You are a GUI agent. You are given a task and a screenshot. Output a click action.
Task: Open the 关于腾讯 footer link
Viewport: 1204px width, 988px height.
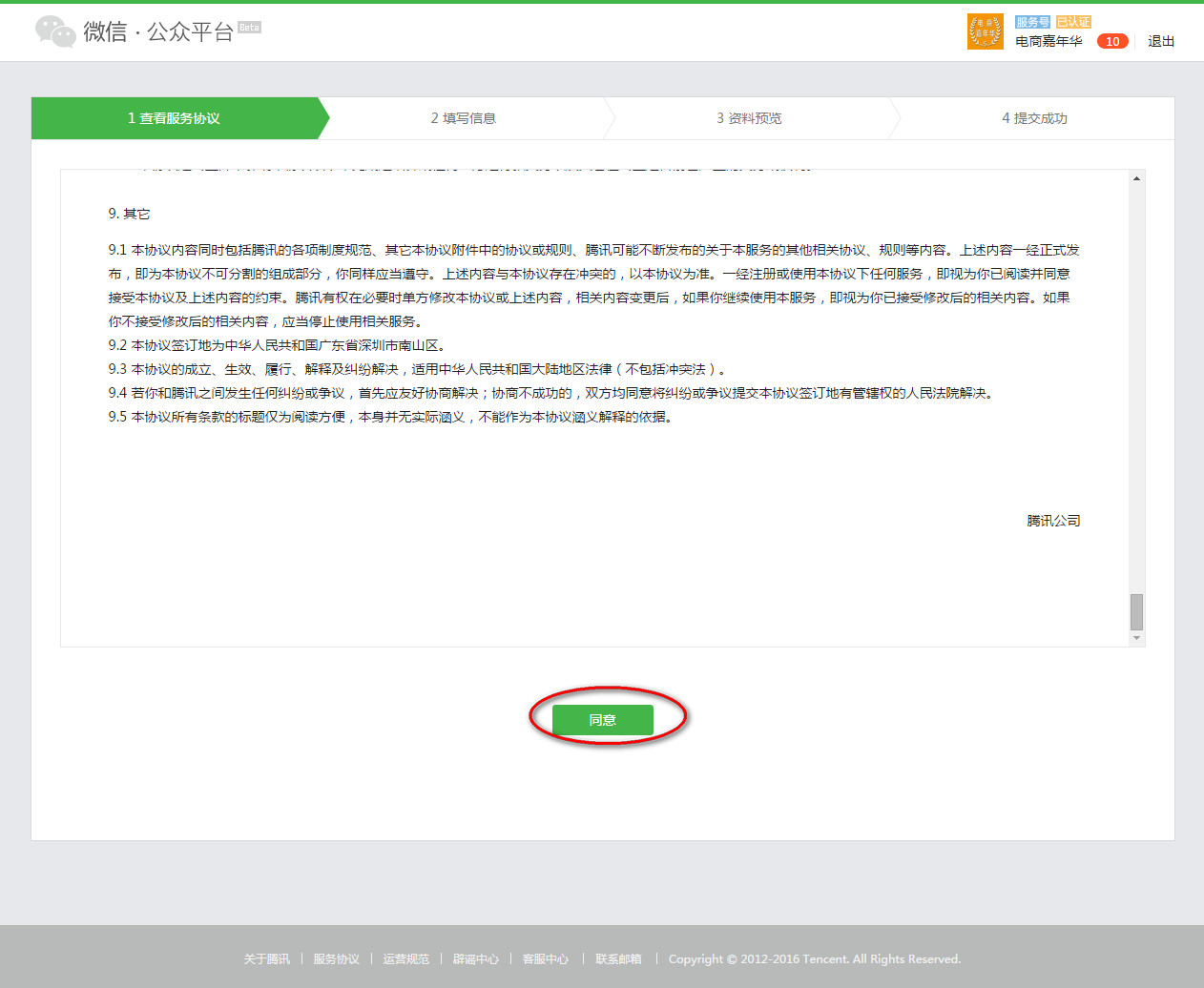pos(266,958)
